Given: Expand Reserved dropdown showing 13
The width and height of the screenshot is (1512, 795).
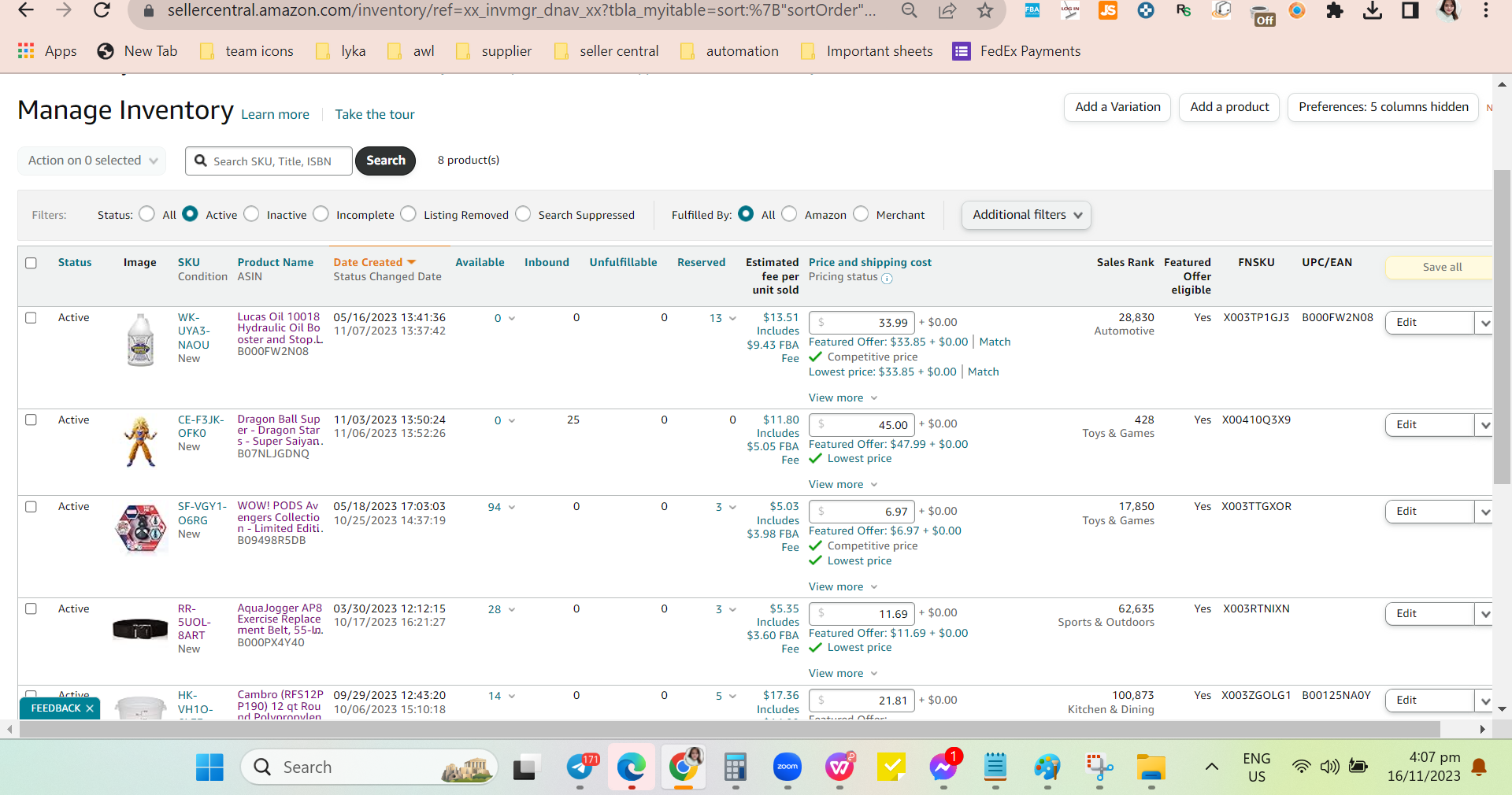Looking at the screenshot, I should point(723,318).
